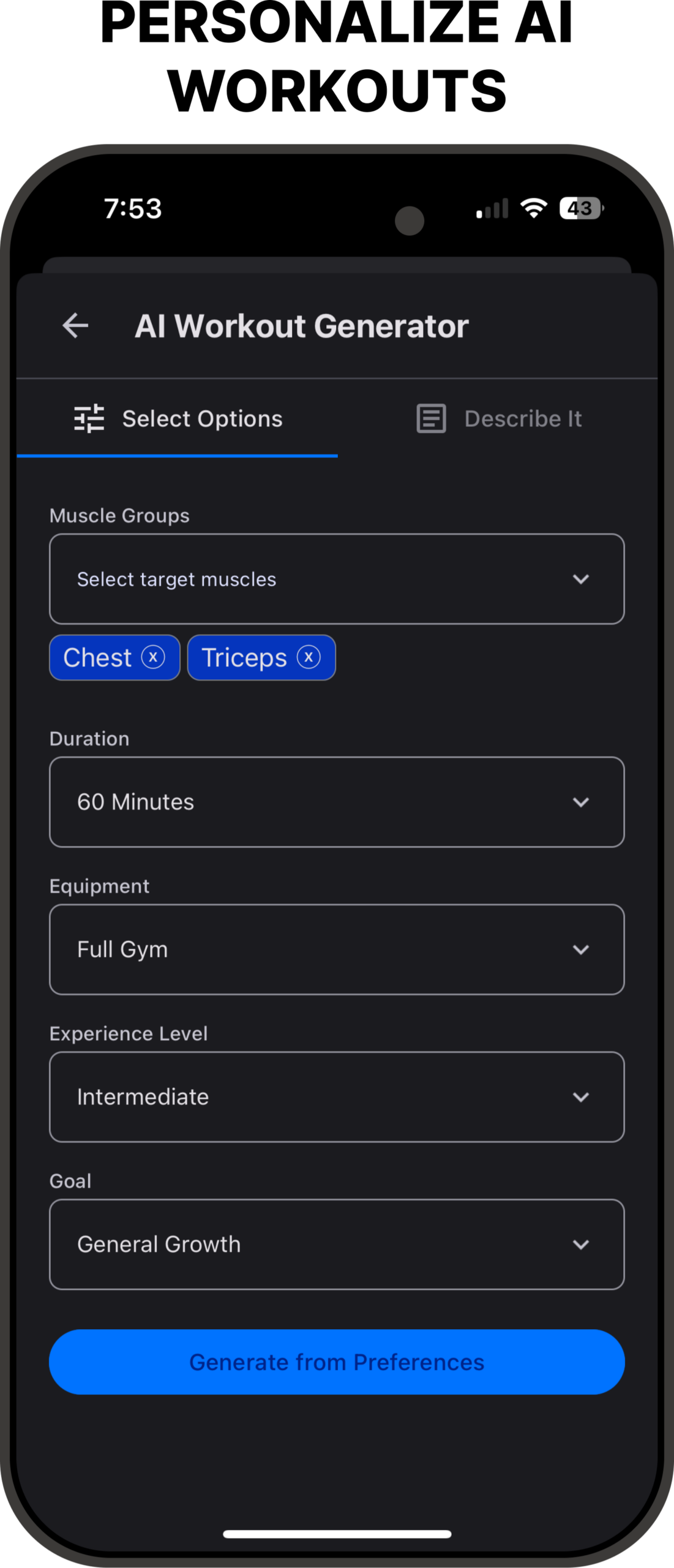The width and height of the screenshot is (674, 1568).
Task: Tap the Triceps chip label
Action: 244,658
